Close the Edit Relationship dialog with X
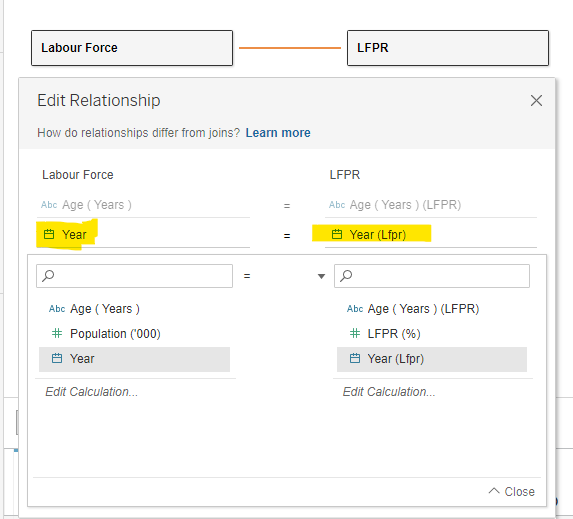573x519 pixels. [x=536, y=101]
